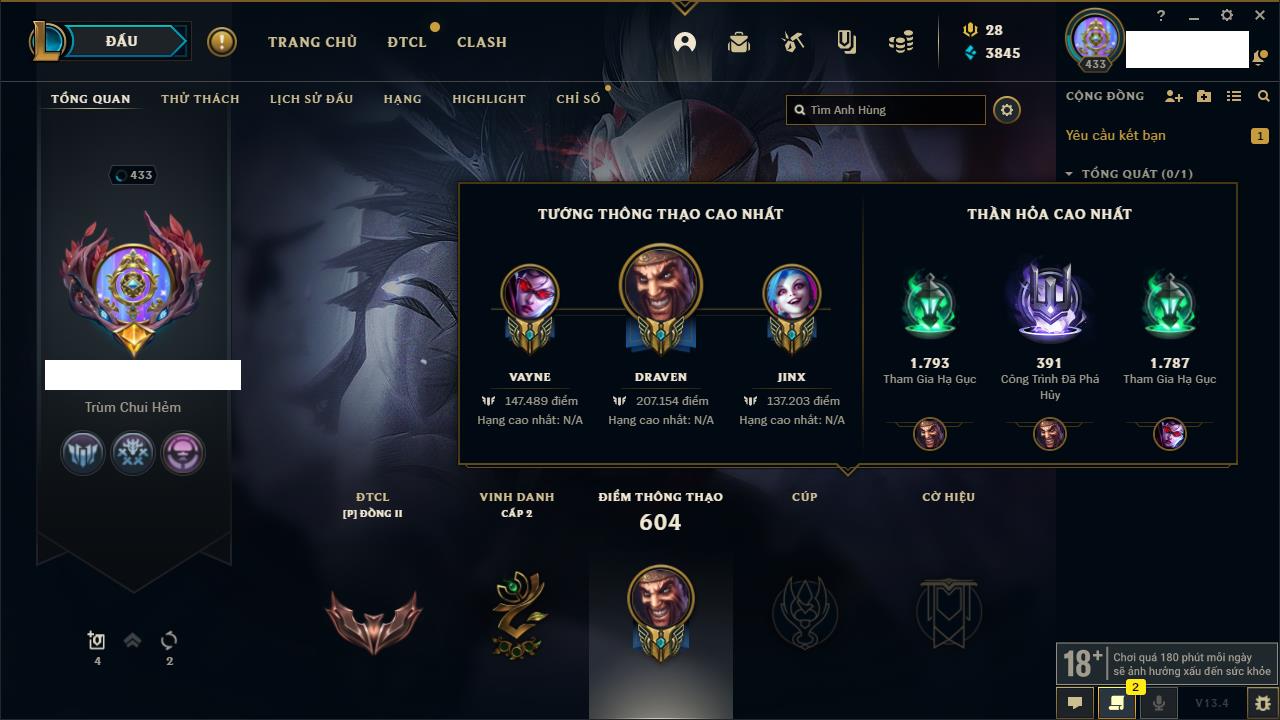The width and height of the screenshot is (1280, 720).
Task: Click the add friend icon
Action: [1174, 96]
